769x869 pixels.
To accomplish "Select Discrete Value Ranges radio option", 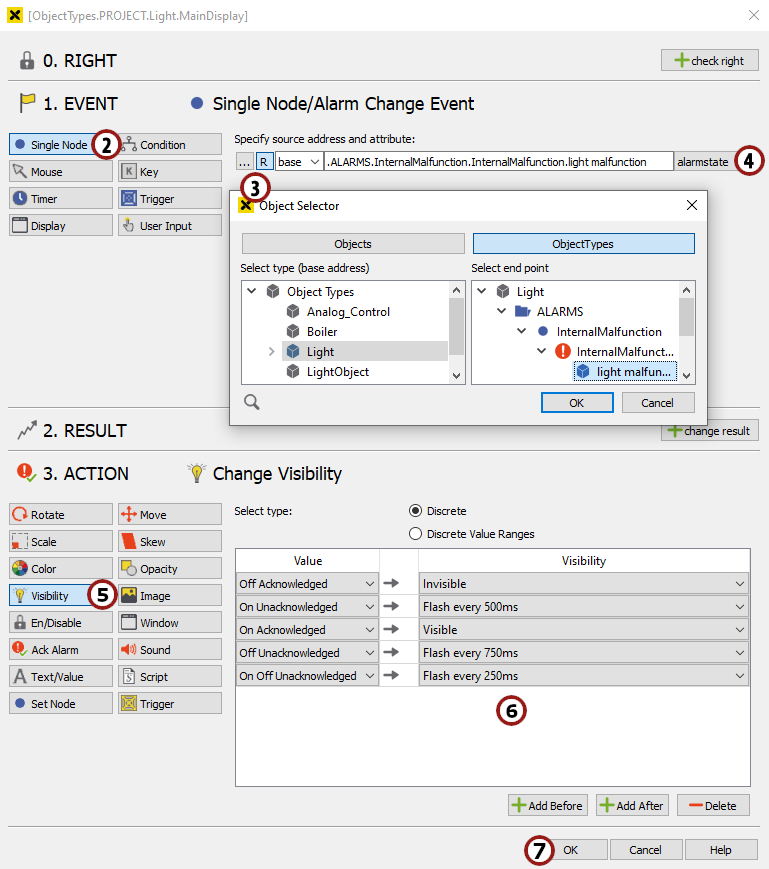I will [416, 534].
